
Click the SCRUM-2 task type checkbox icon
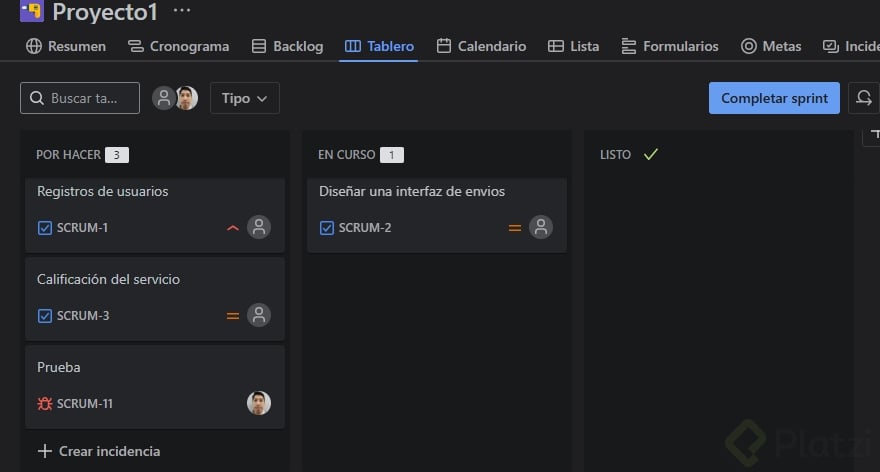click(x=327, y=228)
